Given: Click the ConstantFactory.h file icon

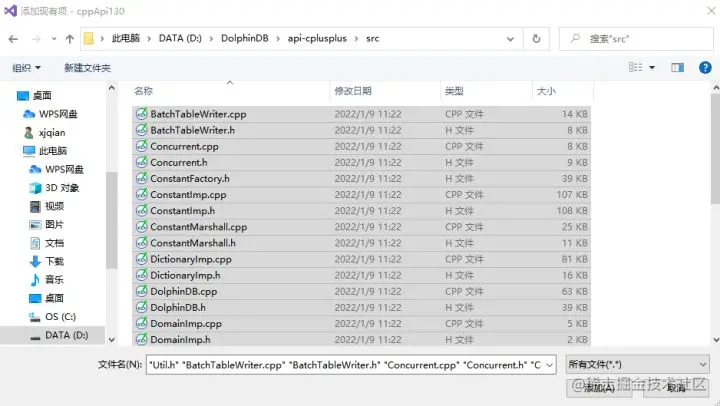Looking at the screenshot, I should click(x=142, y=178).
